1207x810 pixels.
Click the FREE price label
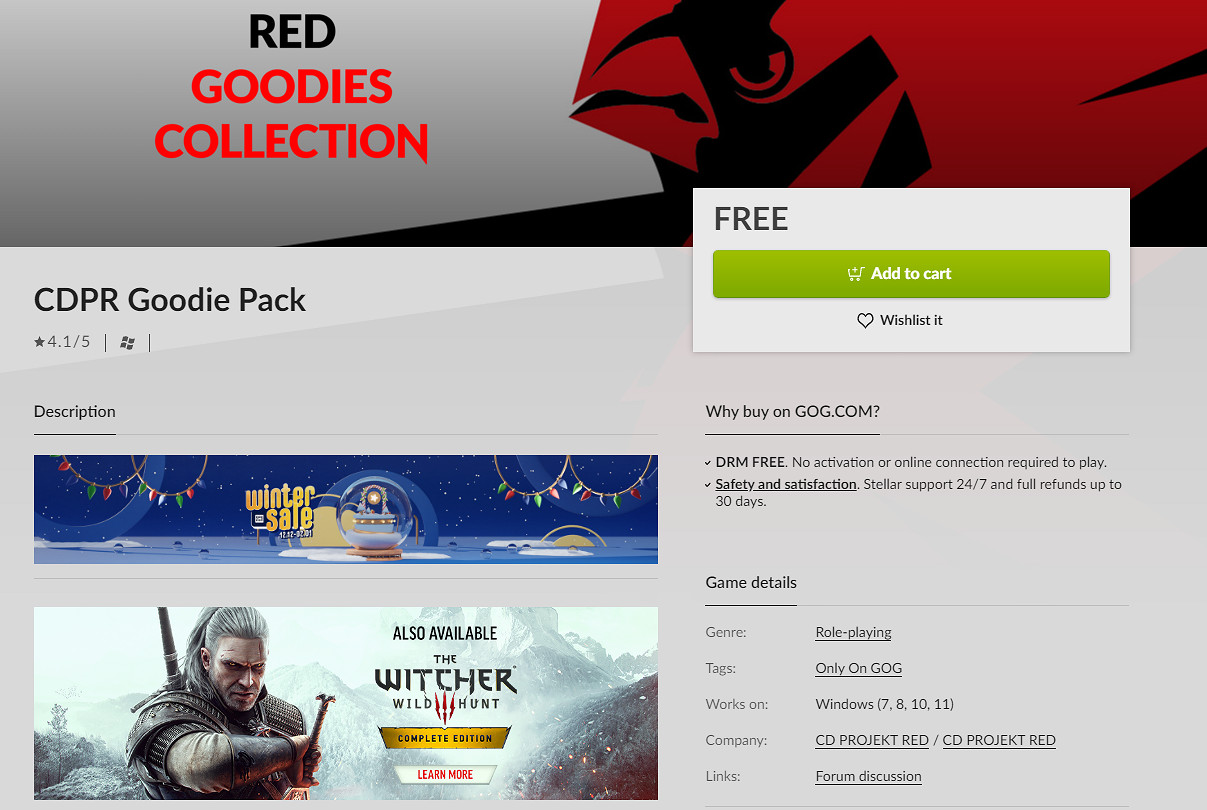click(x=751, y=219)
